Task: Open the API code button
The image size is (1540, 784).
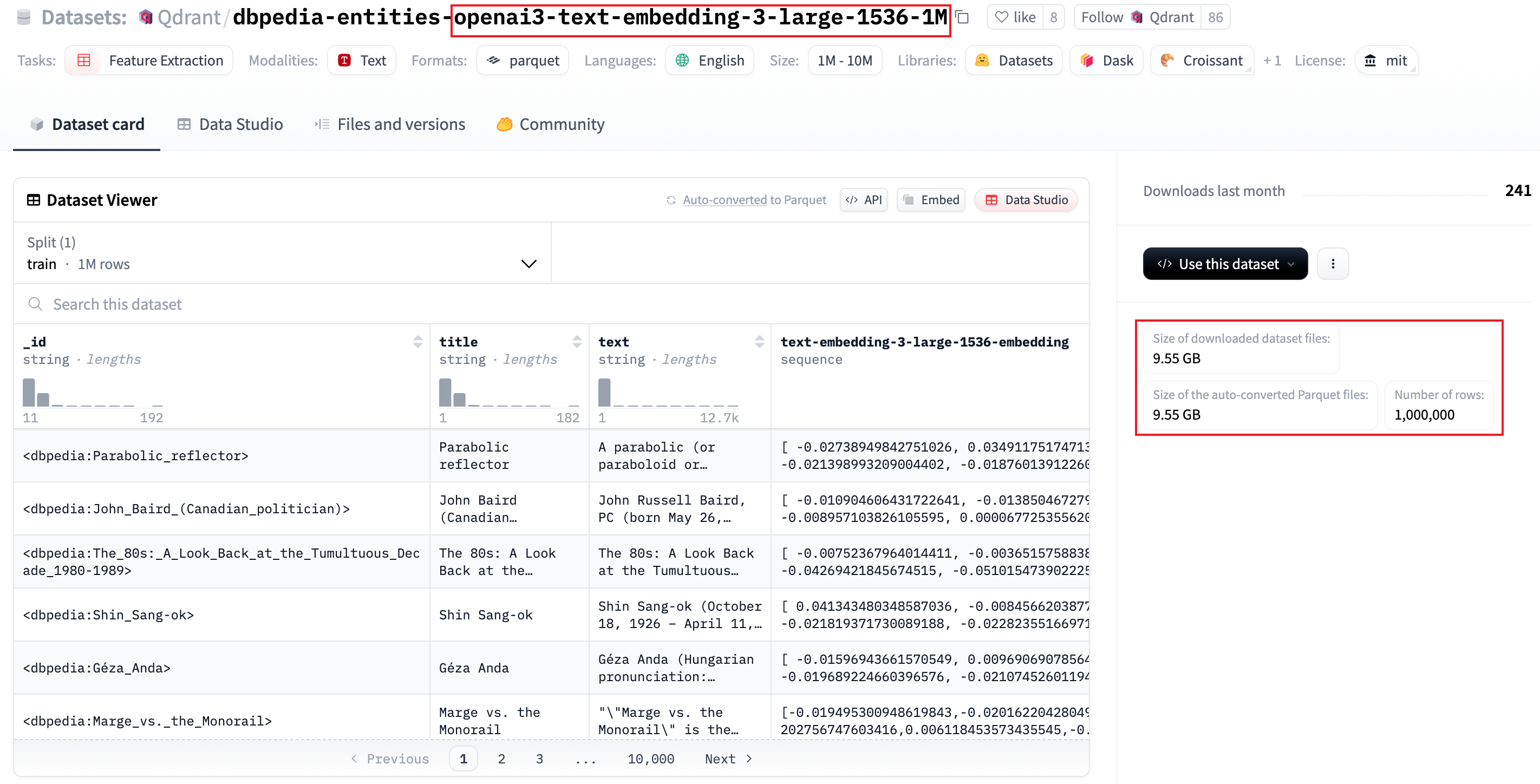Action: pos(863,200)
